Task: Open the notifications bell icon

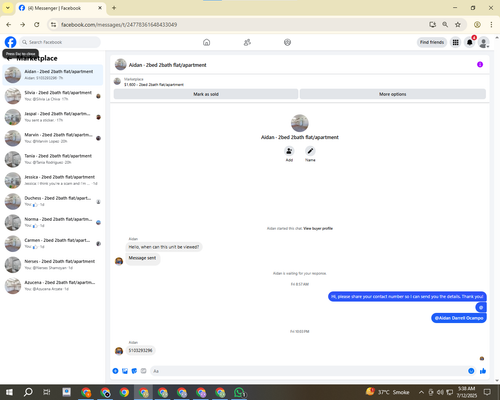Action: pyautogui.click(x=469, y=42)
